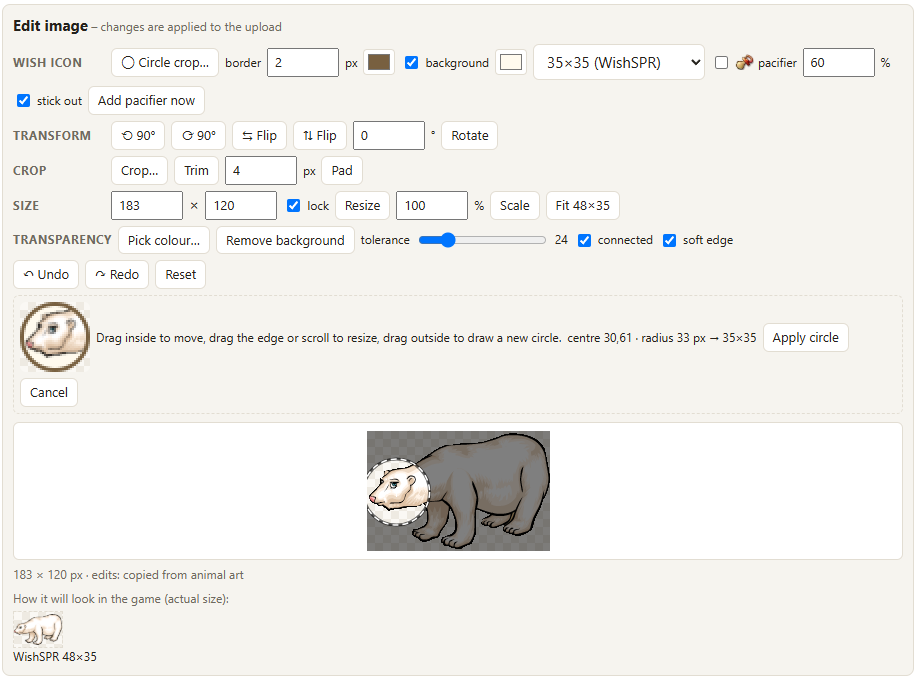The width and height of the screenshot is (924, 680).
Task: Flip the image horizontally
Action: (x=259, y=136)
